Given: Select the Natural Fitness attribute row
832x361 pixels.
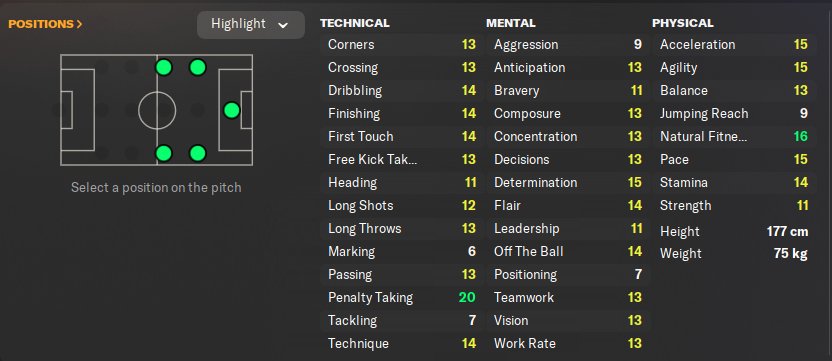Looking at the screenshot, I should coord(733,136).
